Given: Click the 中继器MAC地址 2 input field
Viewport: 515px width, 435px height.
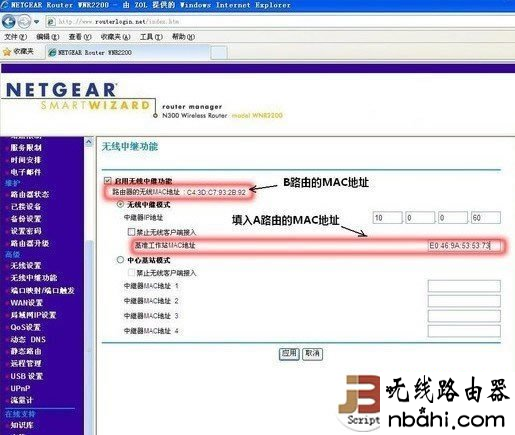Looking at the screenshot, I should (464, 301).
